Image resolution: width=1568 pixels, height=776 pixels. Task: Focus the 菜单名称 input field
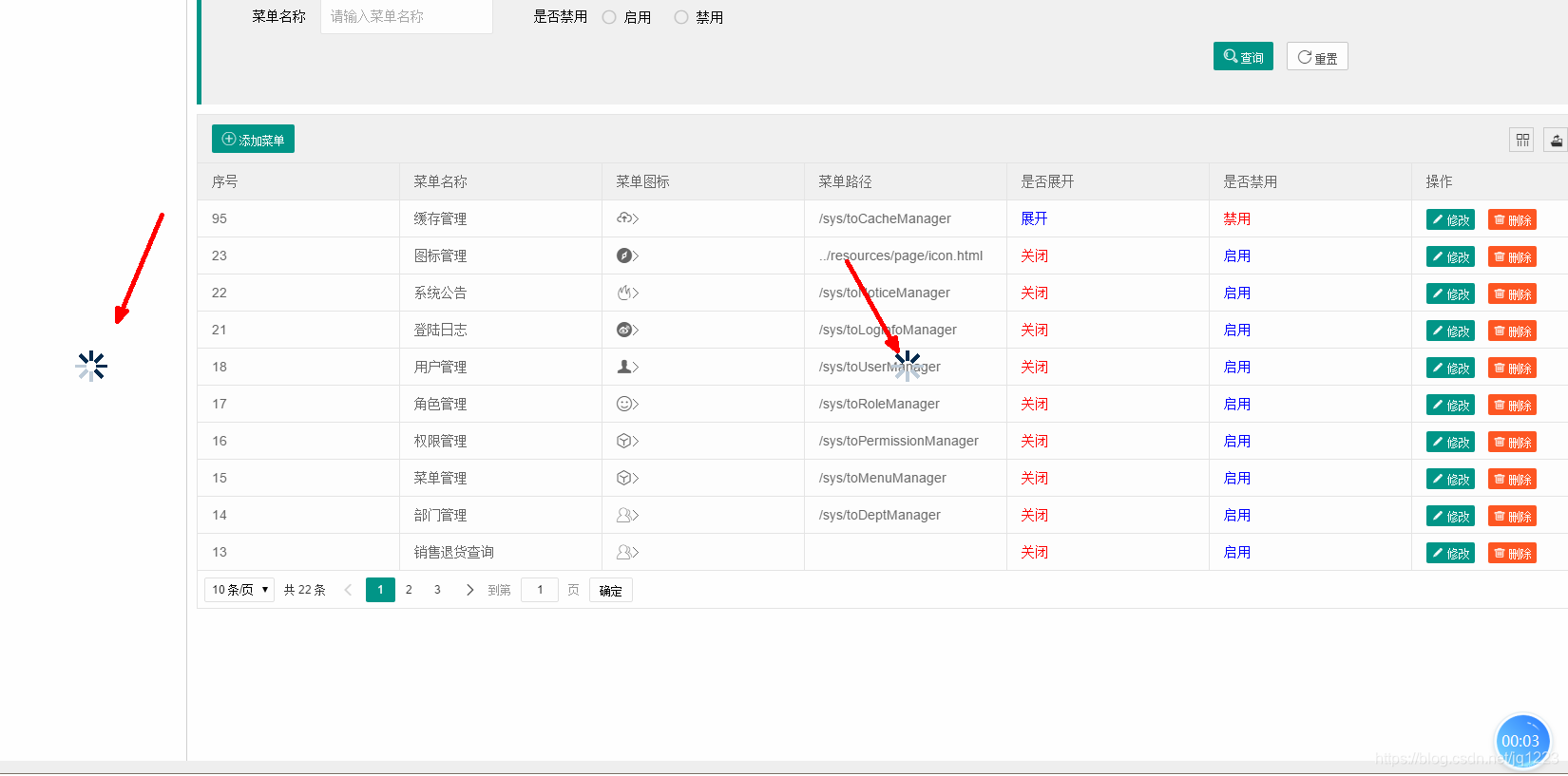click(x=407, y=16)
